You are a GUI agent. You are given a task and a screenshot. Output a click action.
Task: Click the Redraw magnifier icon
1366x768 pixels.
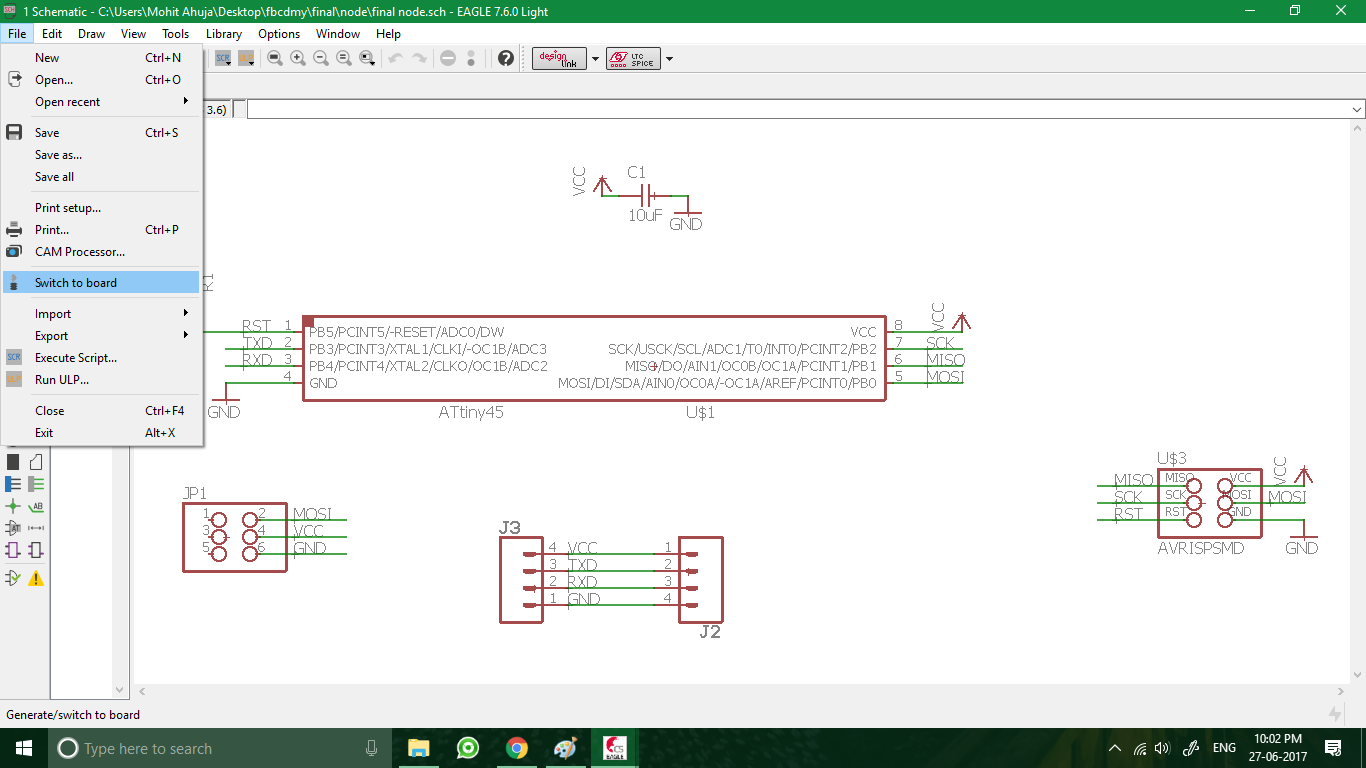344,58
